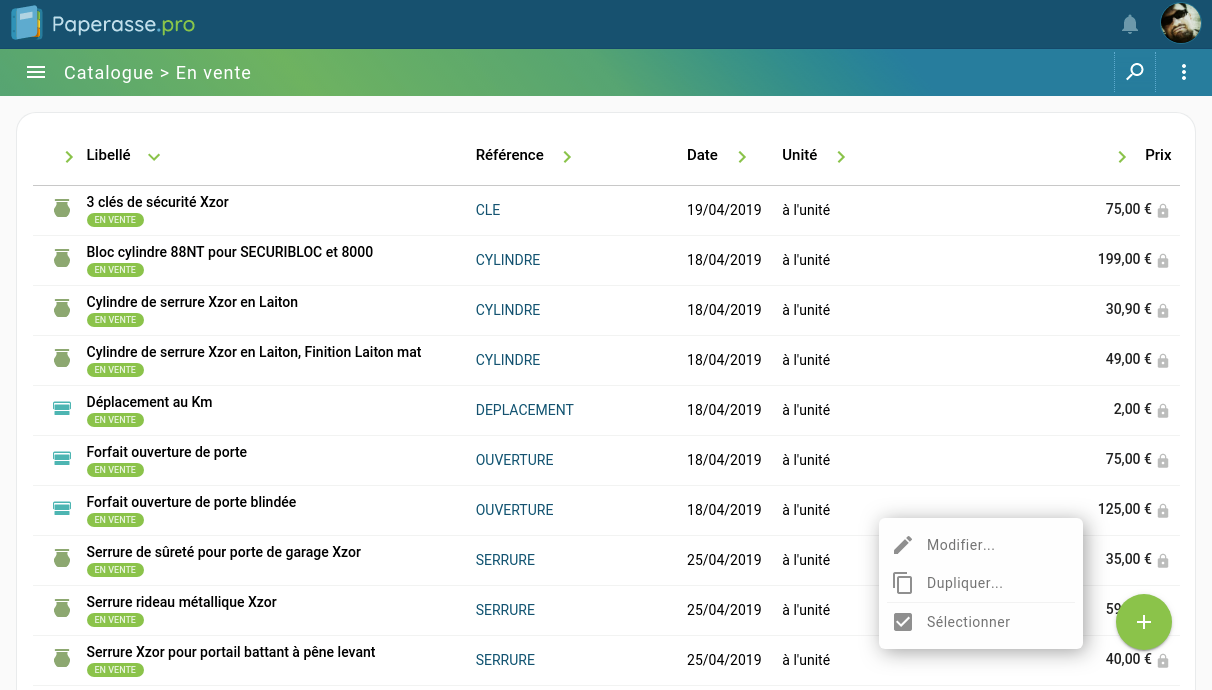Open the hamburger navigation menu
Screen dimensions: 1212x690
pos(36,72)
